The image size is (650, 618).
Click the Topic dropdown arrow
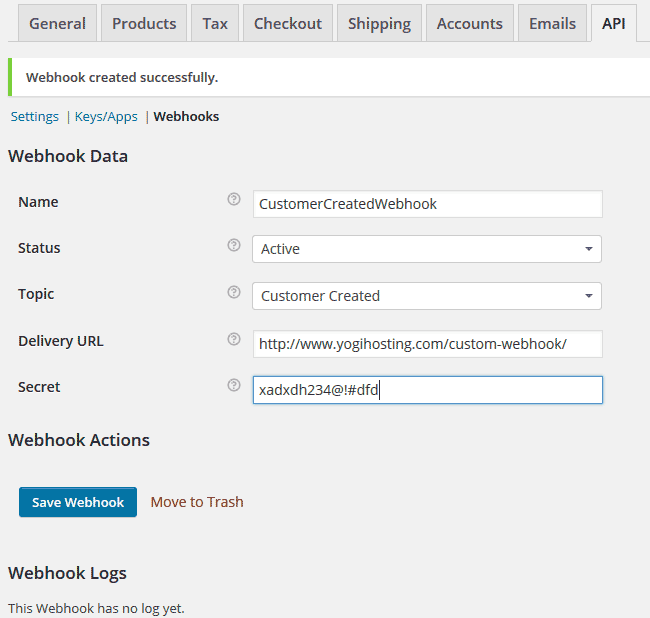[x=589, y=296]
